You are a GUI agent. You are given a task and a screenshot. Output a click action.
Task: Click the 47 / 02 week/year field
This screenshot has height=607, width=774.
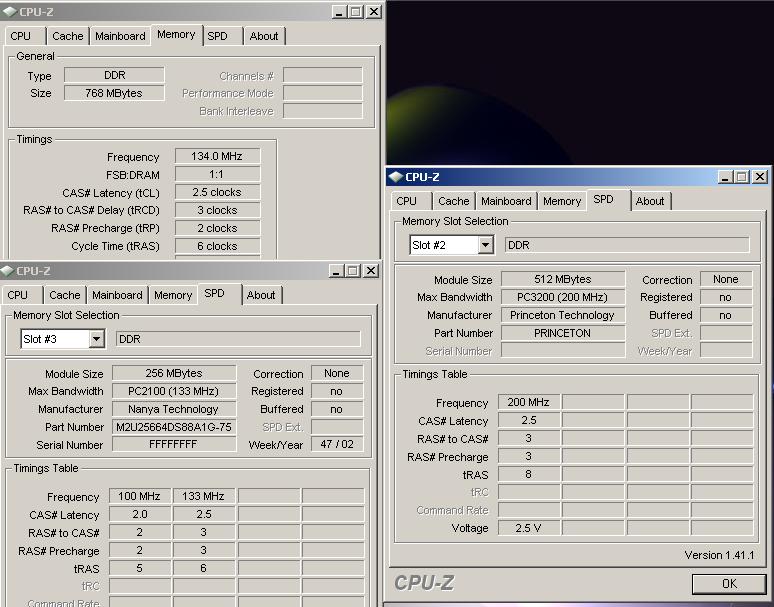(x=337, y=444)
